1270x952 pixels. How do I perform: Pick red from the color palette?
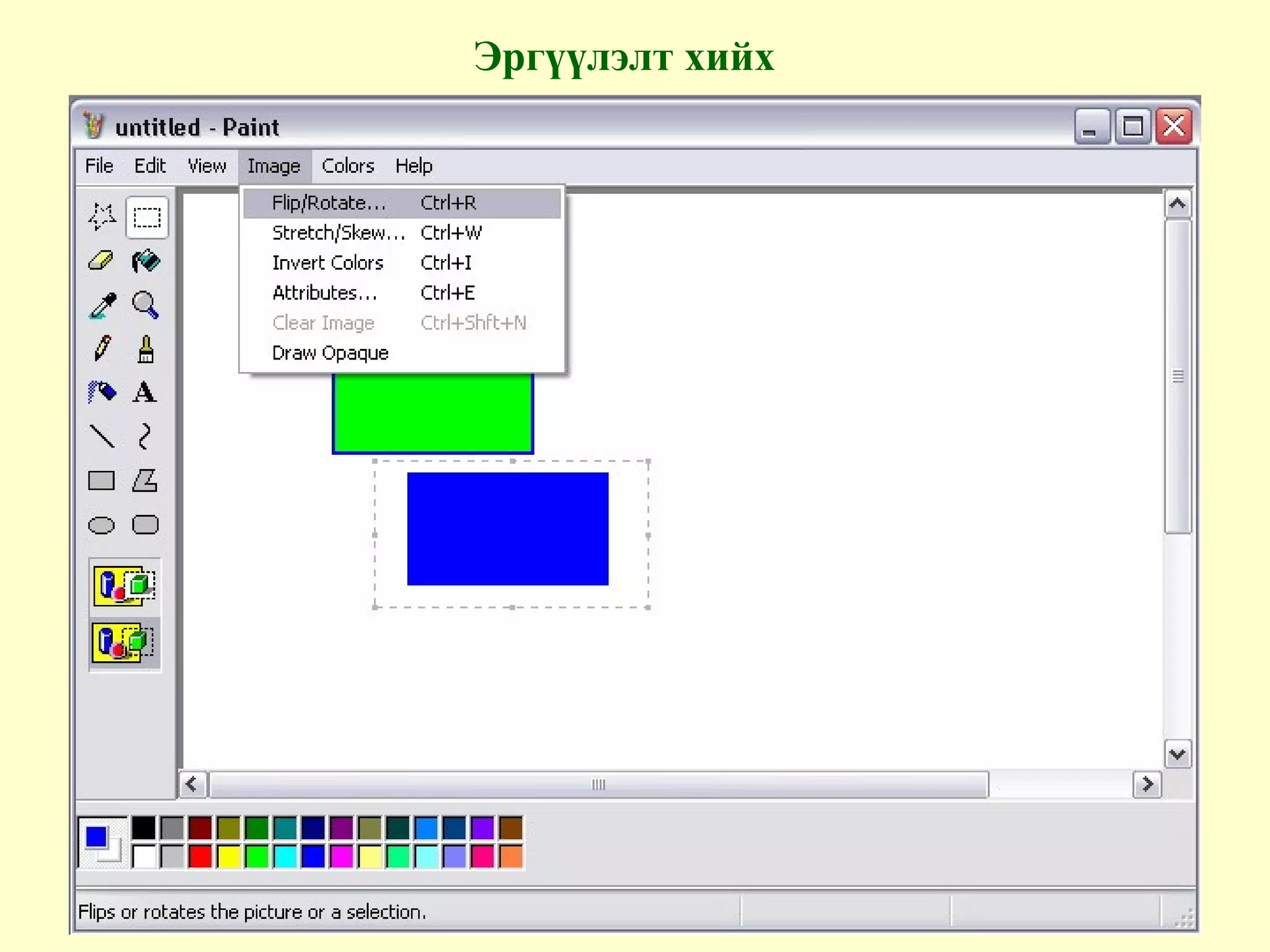click(200, 857)
